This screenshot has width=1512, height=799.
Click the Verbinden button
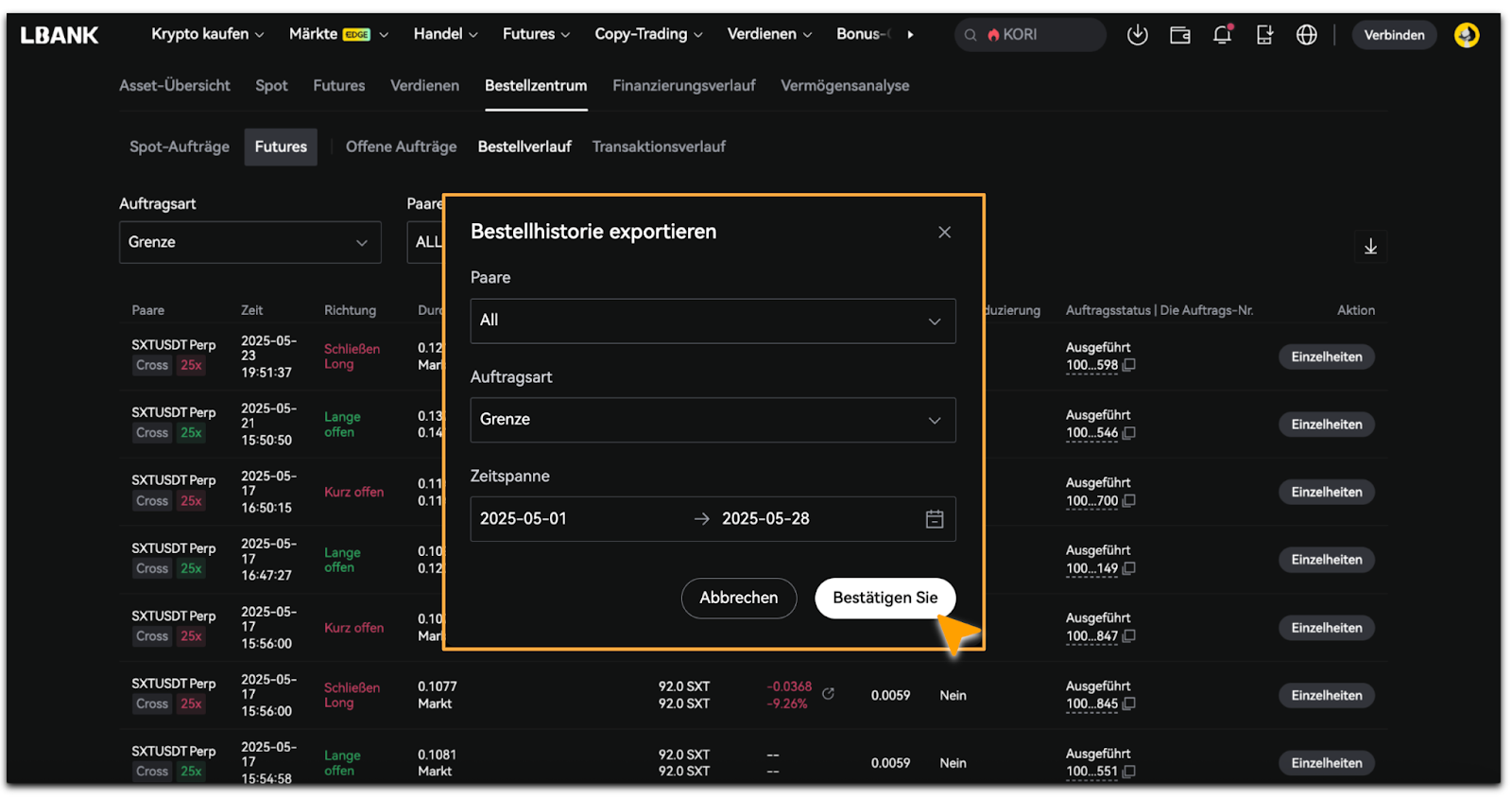pos(1394,35)
